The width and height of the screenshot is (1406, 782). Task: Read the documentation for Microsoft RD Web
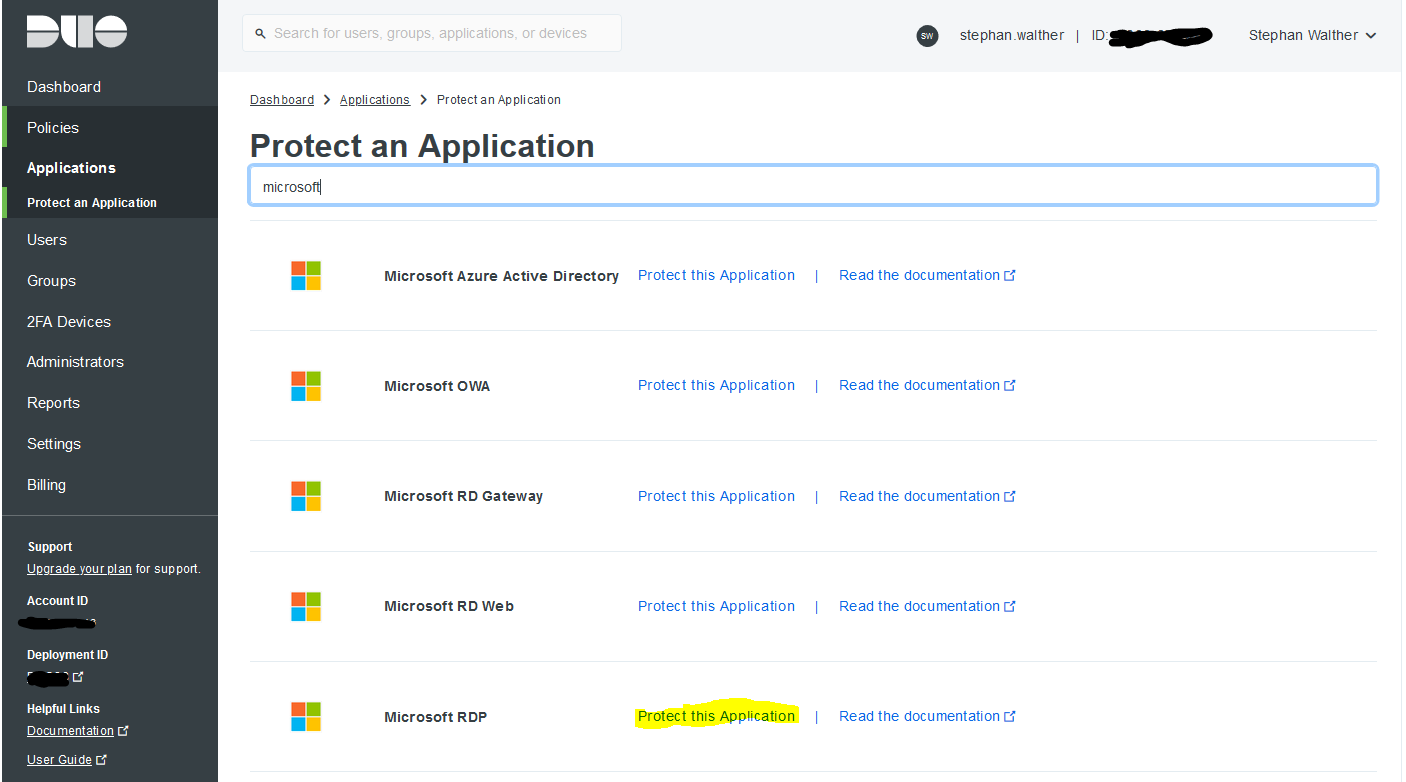pos(919,606)
